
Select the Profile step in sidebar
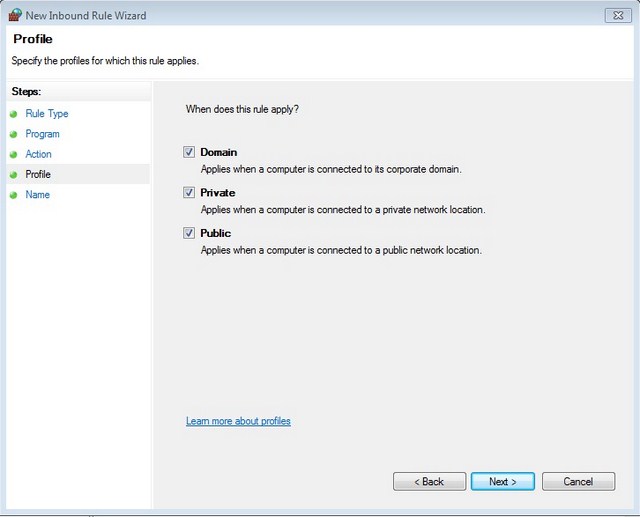coord(38,174)
